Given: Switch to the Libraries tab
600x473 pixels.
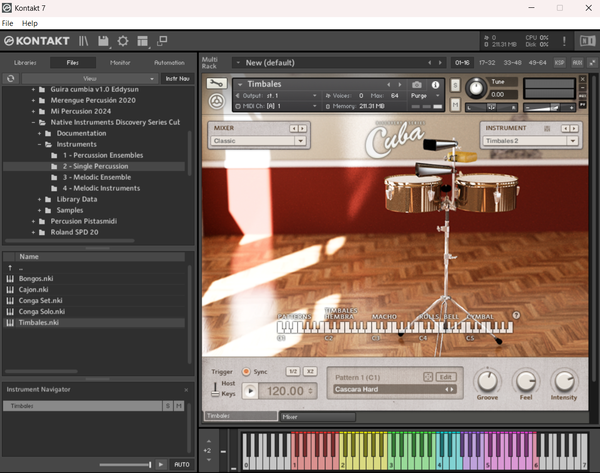Looking at the screenshot, I should (x=24, y=62).
